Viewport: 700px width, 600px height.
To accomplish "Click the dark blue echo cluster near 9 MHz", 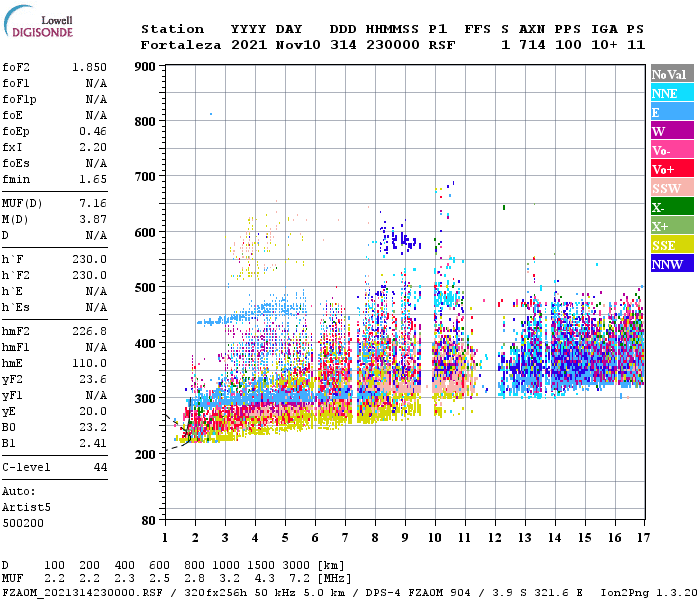I will [x=400, y=239].
